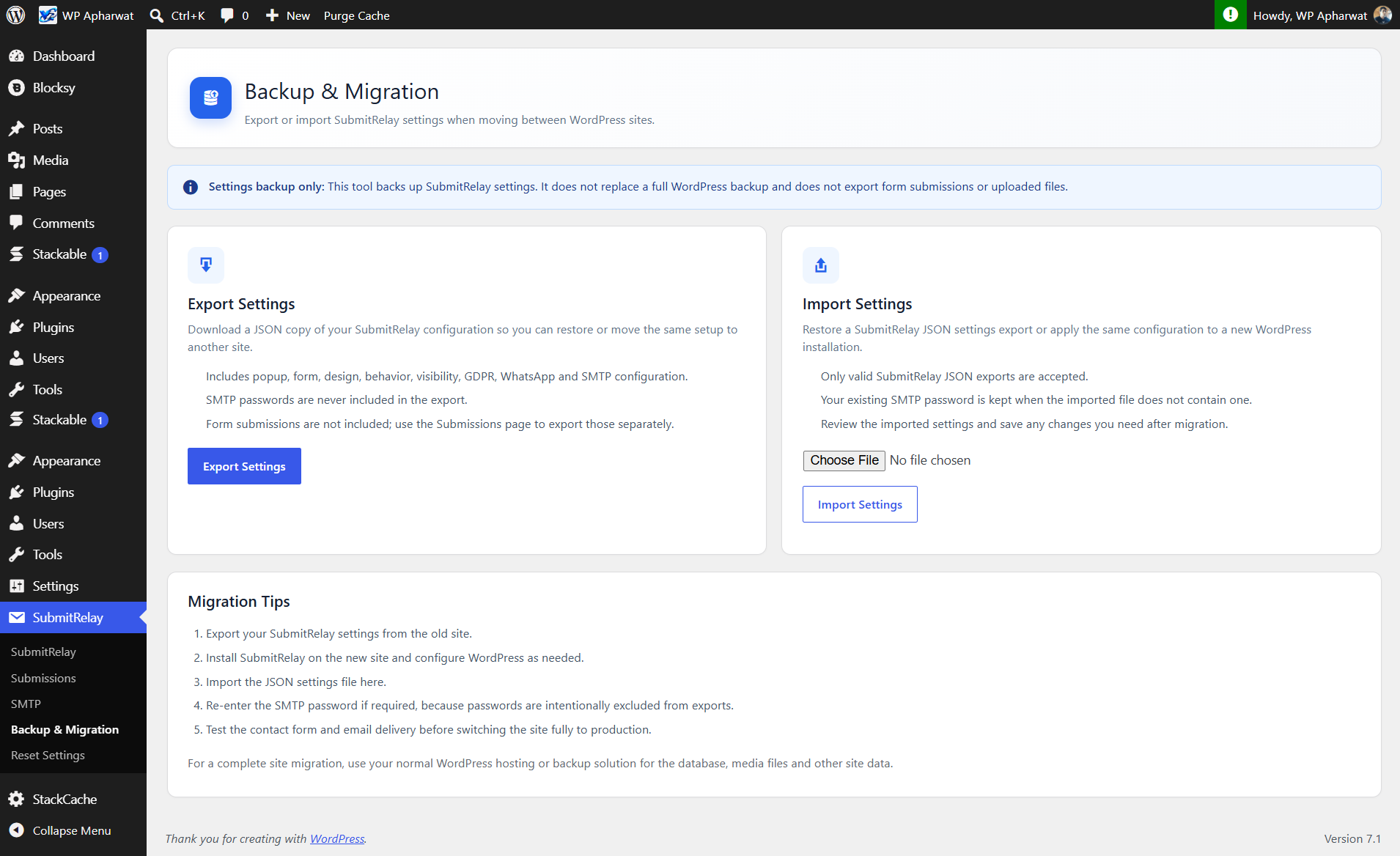Screen dimensions: 1400x856
Task: Click the export download icon above Export Settings
Action: click(x=206, y=265)
